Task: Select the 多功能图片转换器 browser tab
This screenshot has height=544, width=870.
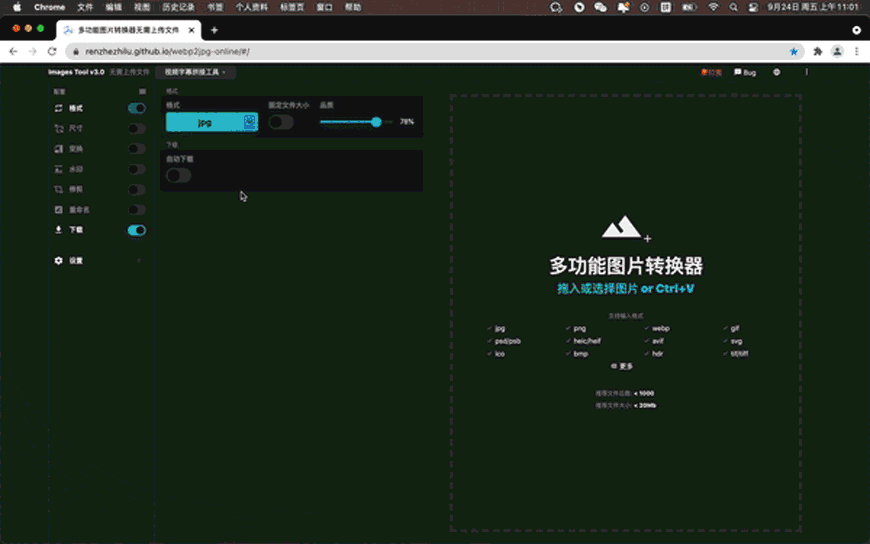Action: (129, 30)
